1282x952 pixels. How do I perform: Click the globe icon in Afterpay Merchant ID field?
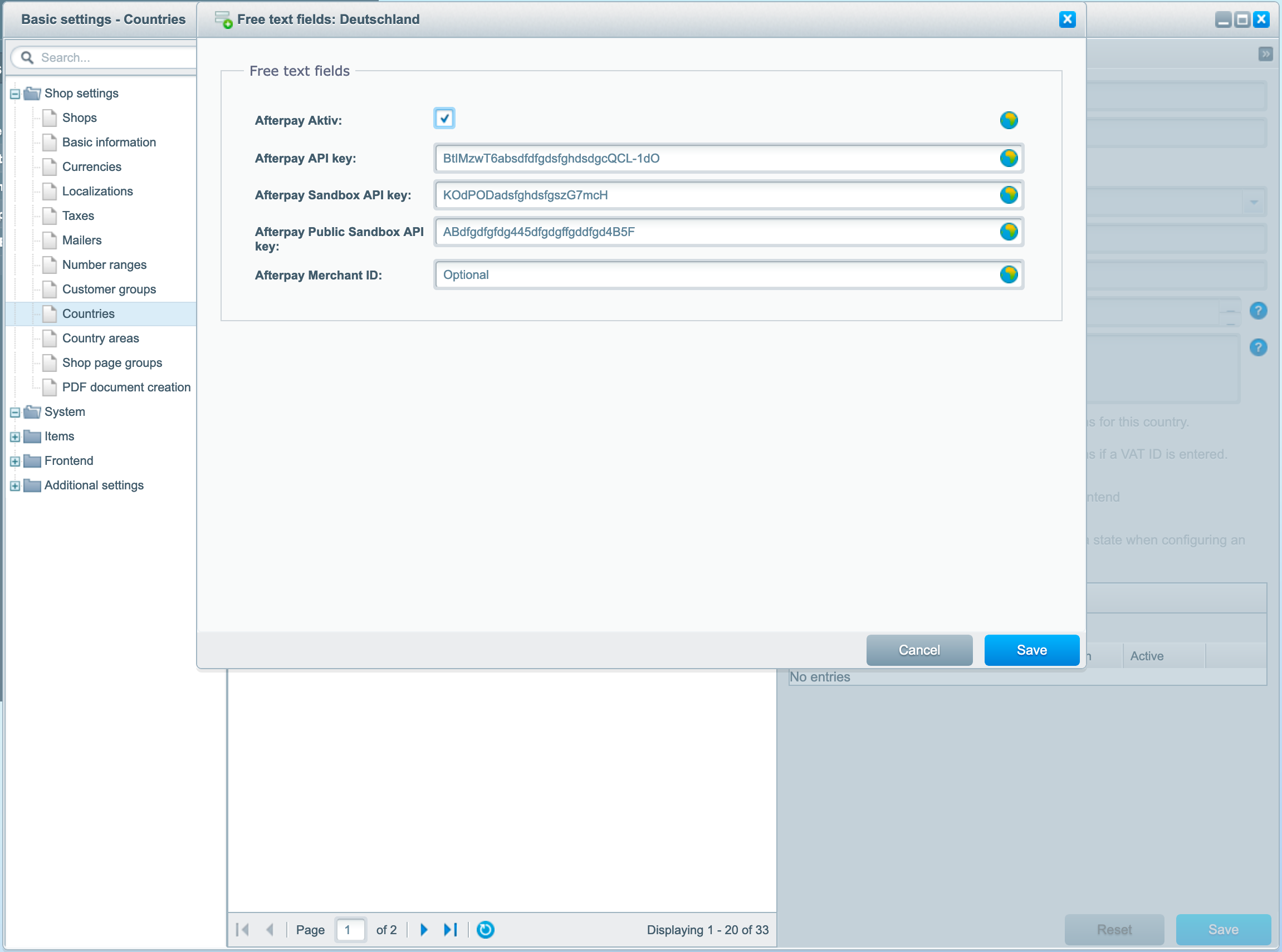[1008, 274]
